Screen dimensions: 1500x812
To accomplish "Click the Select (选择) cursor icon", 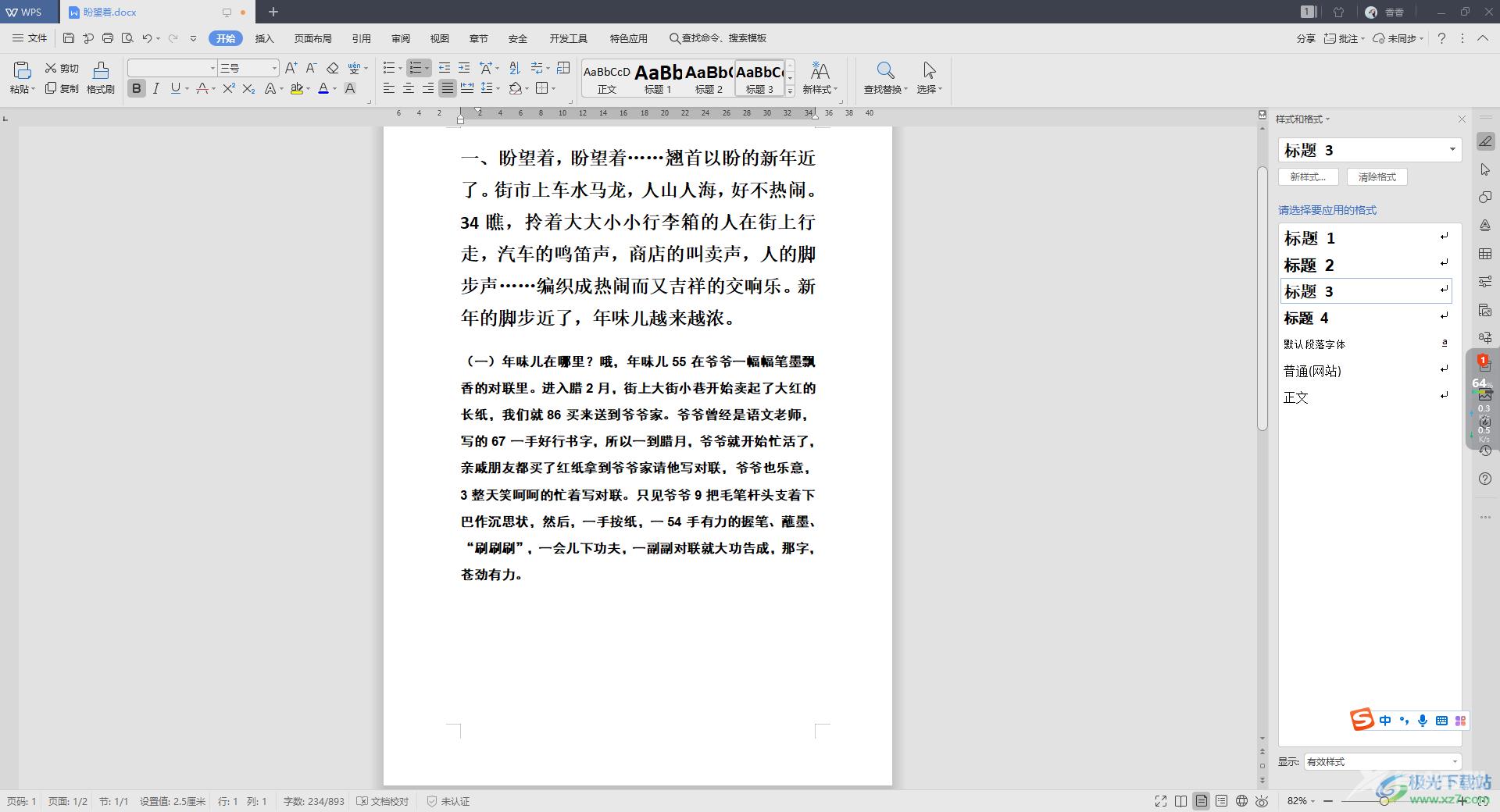I will [929, 71].
